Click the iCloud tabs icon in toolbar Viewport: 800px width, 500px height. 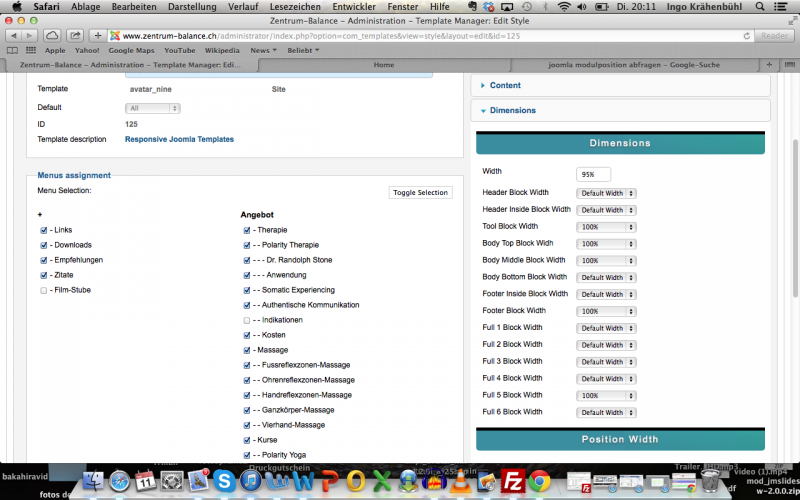pos(51,35)
